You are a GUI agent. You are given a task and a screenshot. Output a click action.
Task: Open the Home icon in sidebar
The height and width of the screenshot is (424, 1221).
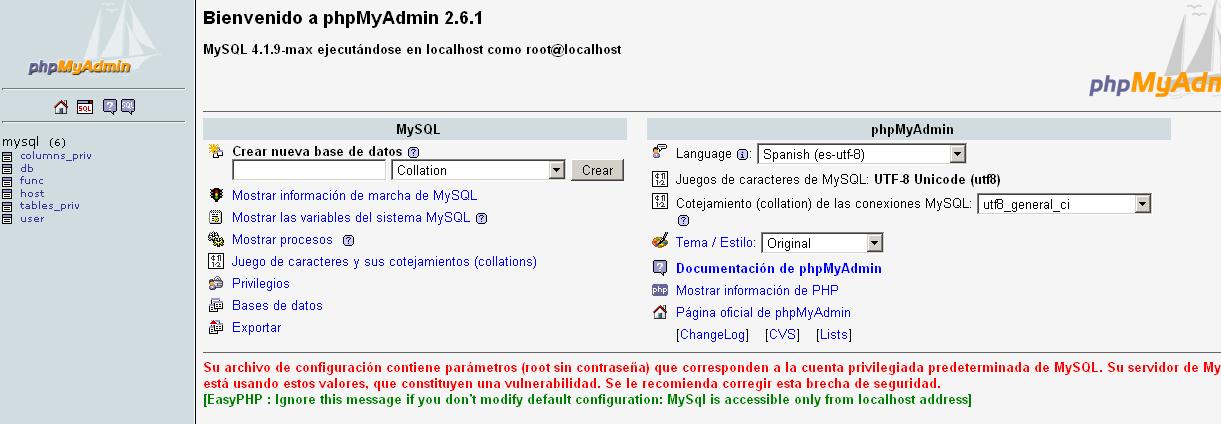(61, 106)
